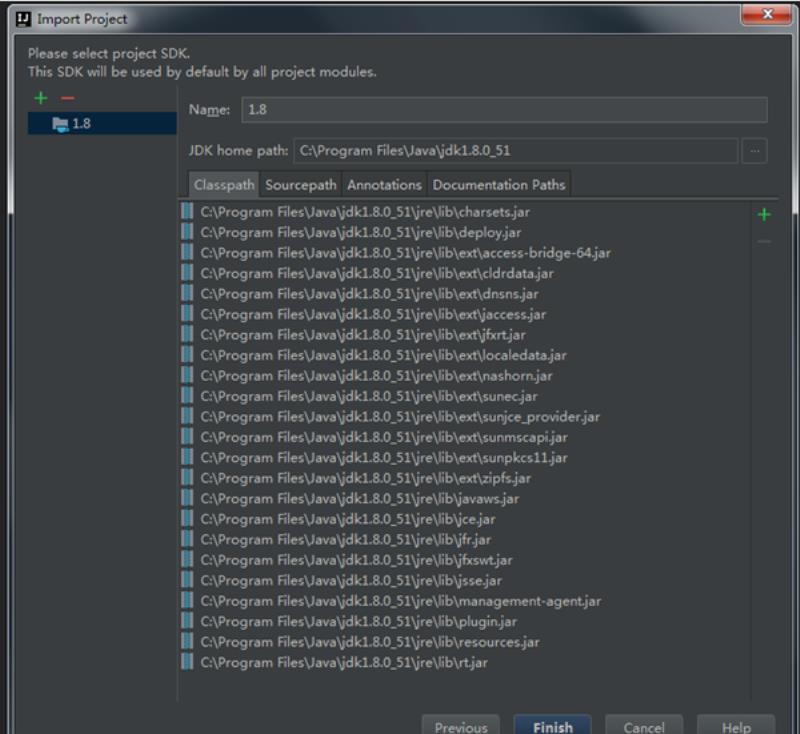The height and width of the screenshot is (734, 800).
Task: Click the library icon beside nashorn.jar
Action: tap(187, 375)
